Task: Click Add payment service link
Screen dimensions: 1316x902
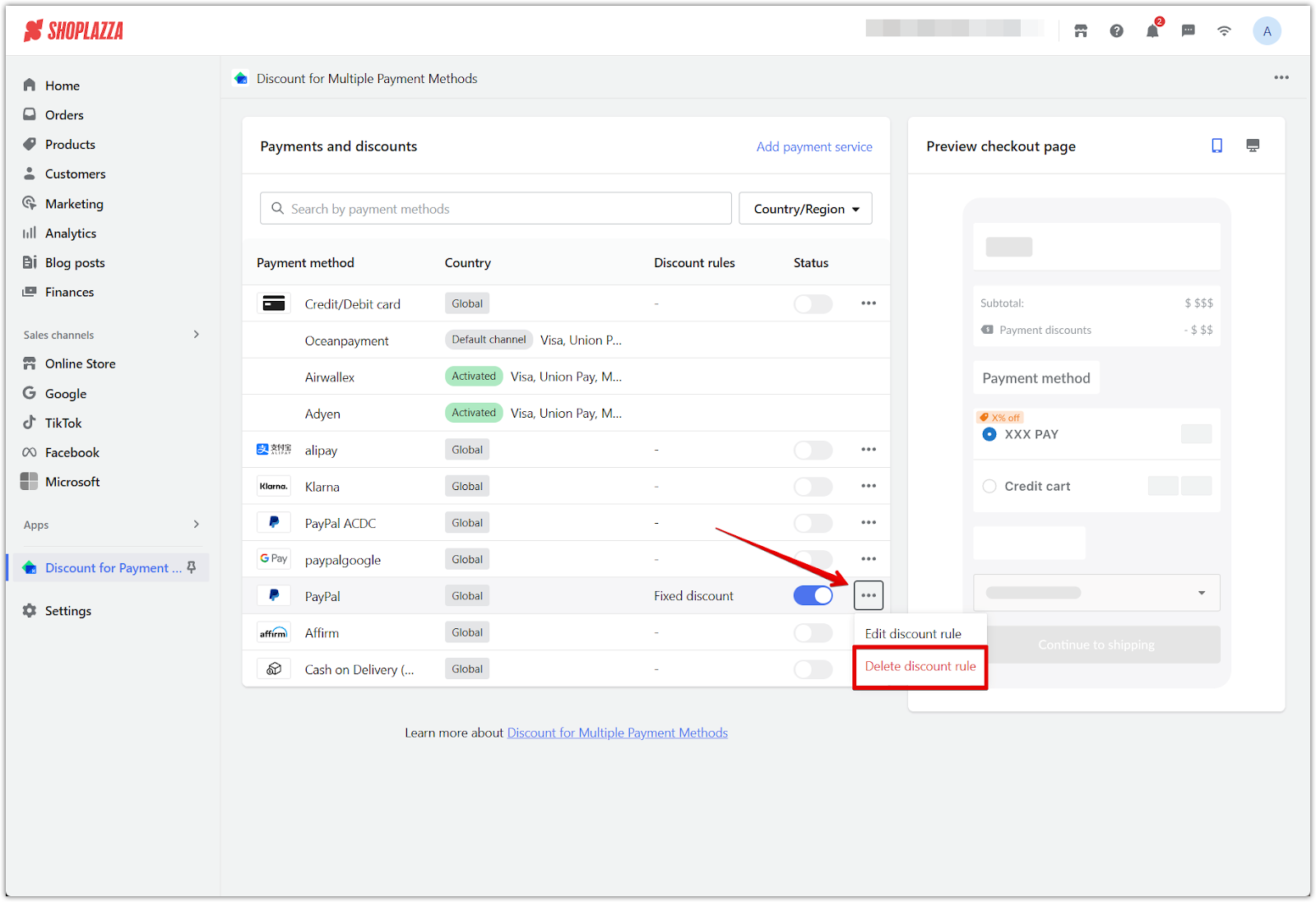Action: 814,146
